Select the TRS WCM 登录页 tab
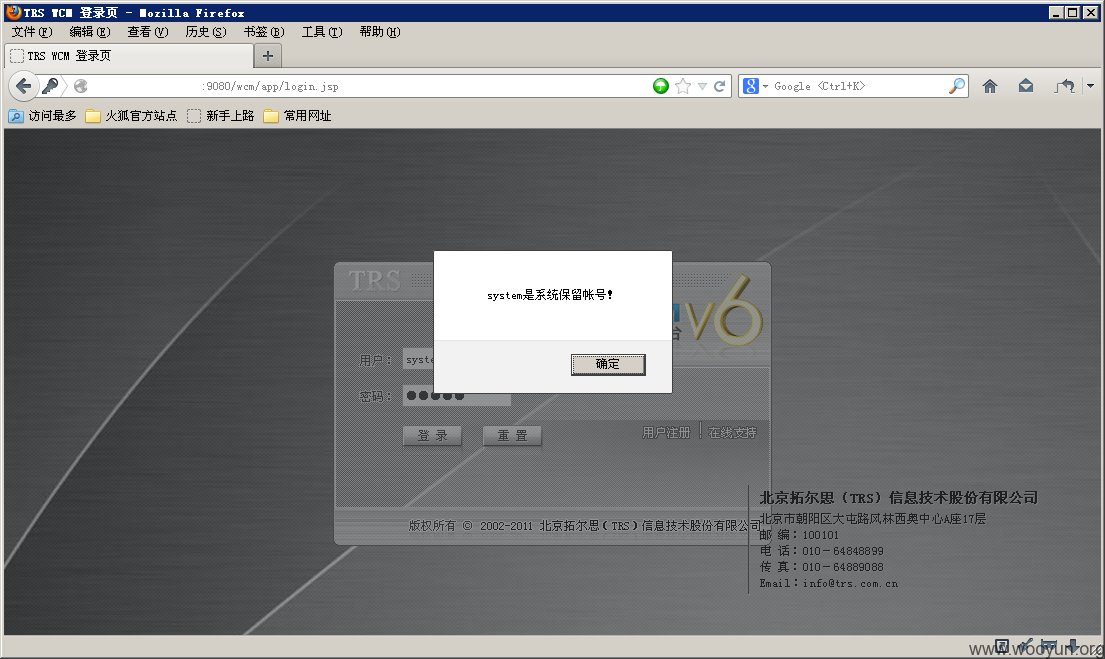Viewport: 1105px width, 659px height. [129, 56]
